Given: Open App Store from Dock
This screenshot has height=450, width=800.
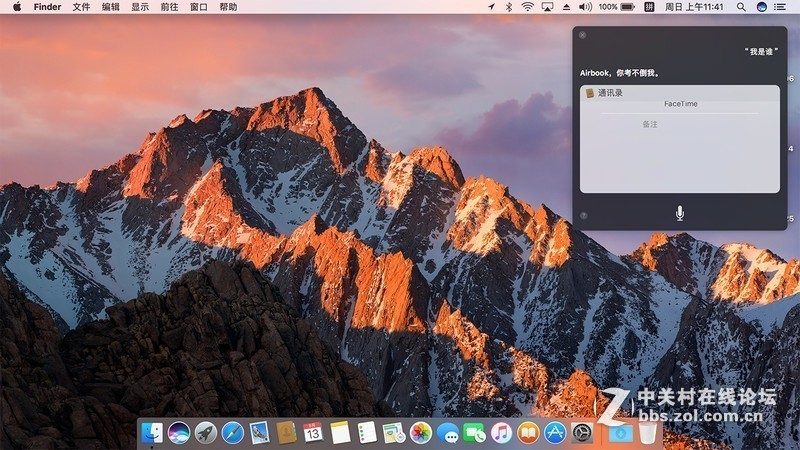Looking at the screenshot, I should tap(555, 433).
